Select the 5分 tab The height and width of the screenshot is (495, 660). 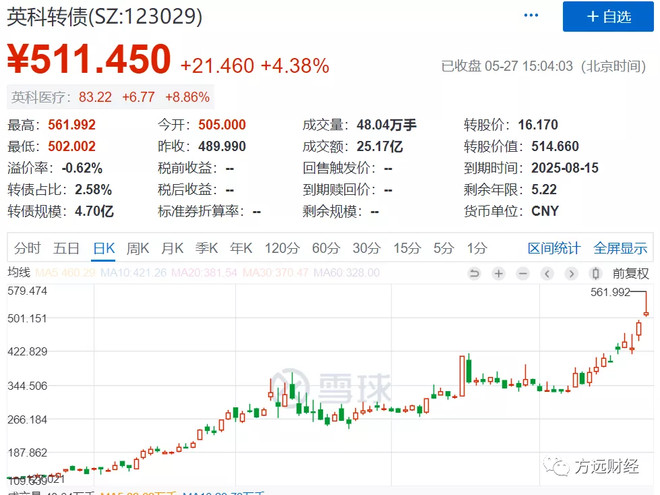[444, 248]
